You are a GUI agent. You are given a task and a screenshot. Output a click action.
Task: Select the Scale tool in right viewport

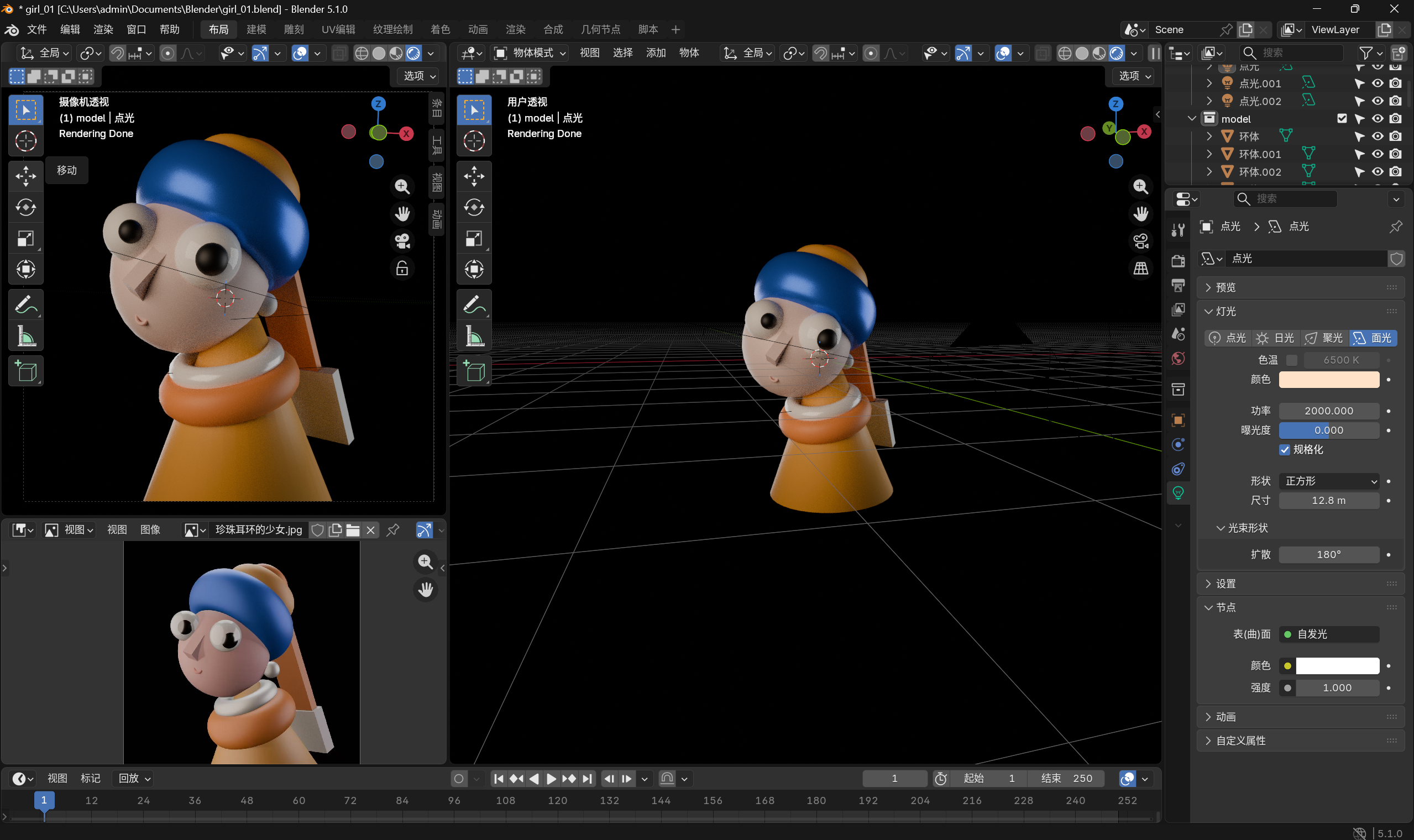tap(474, 238)
